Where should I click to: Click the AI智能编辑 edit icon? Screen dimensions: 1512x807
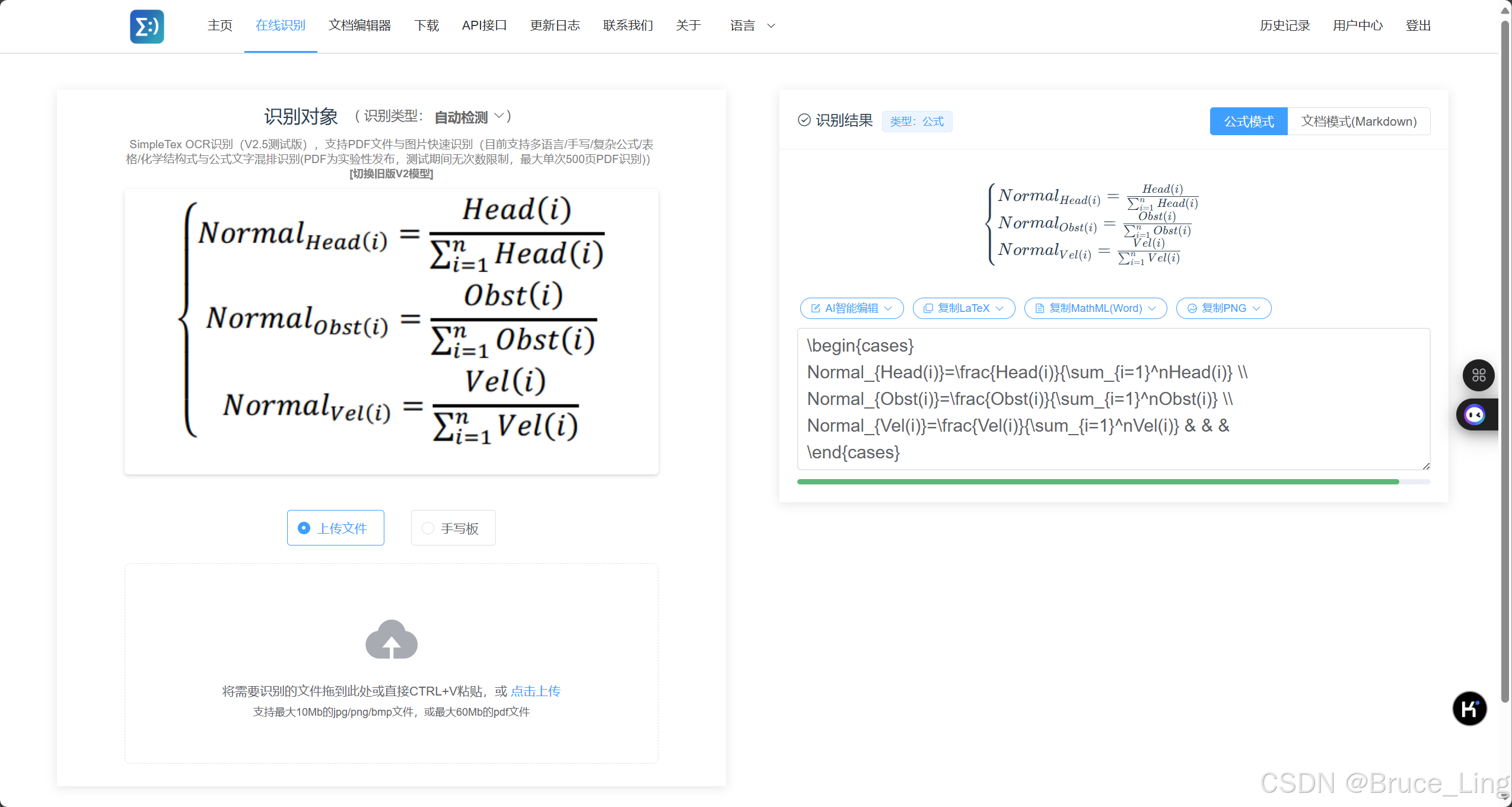click(x=816, y=308)
